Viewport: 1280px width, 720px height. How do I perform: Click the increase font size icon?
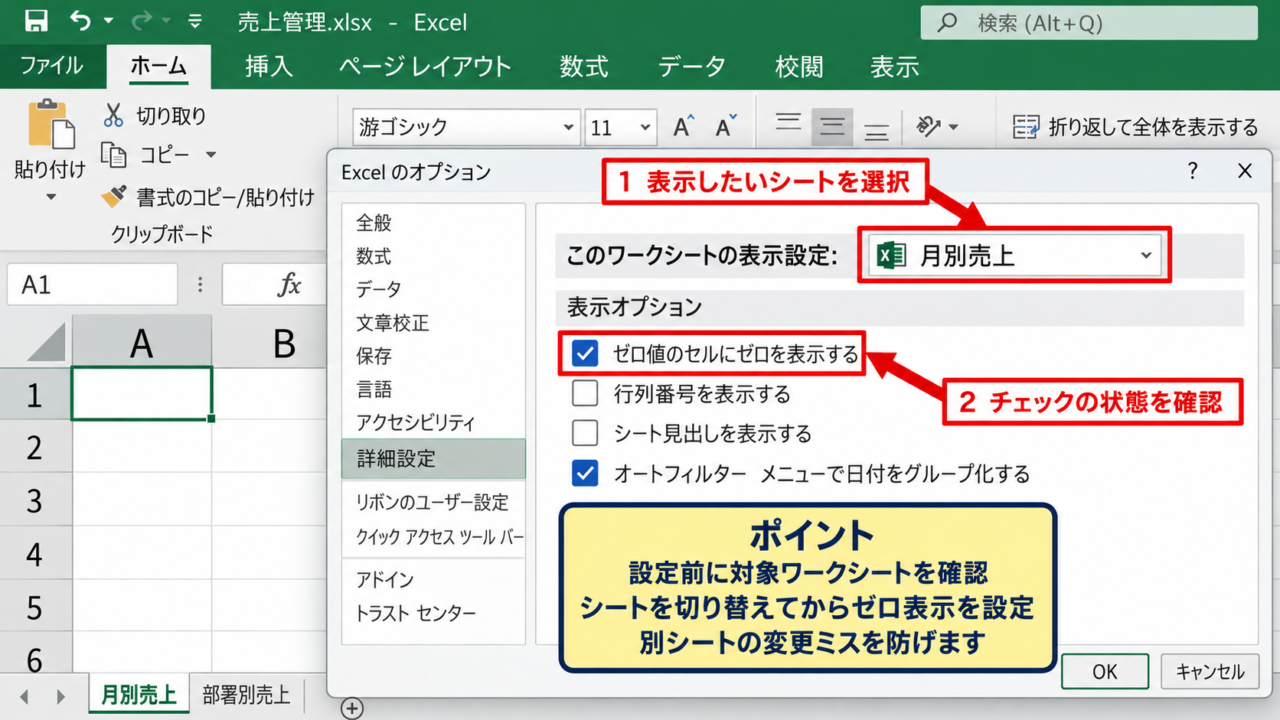click(684, 126)
